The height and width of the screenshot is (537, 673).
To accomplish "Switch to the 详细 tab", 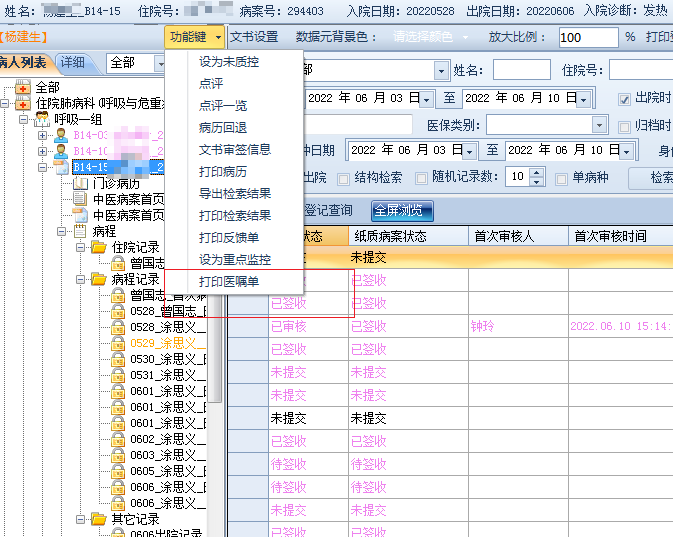I will coord(73,63).
